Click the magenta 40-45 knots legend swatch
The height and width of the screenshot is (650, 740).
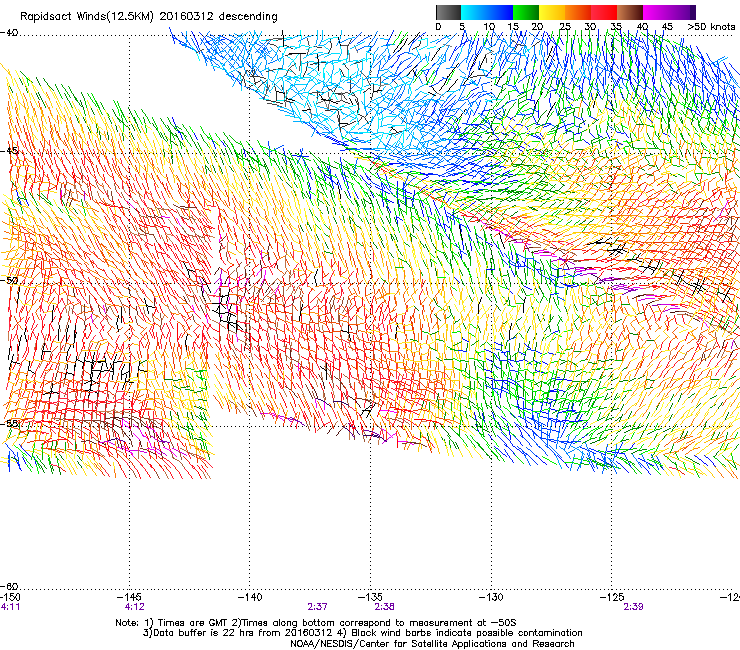[656, 12]
